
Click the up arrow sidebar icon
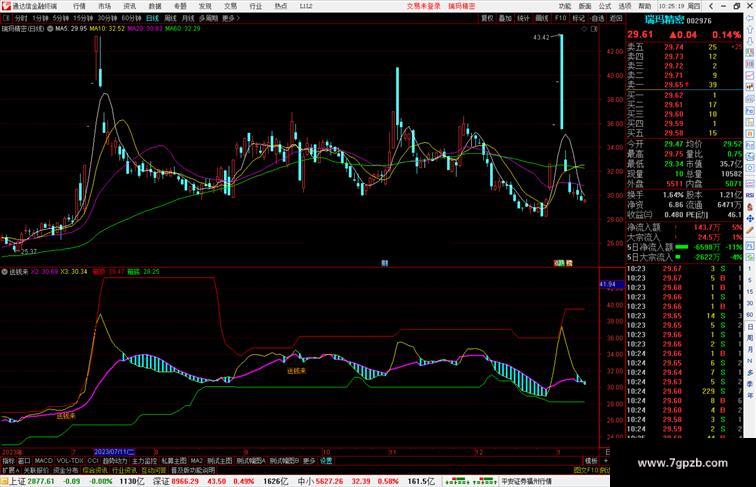tap(750, 29)
